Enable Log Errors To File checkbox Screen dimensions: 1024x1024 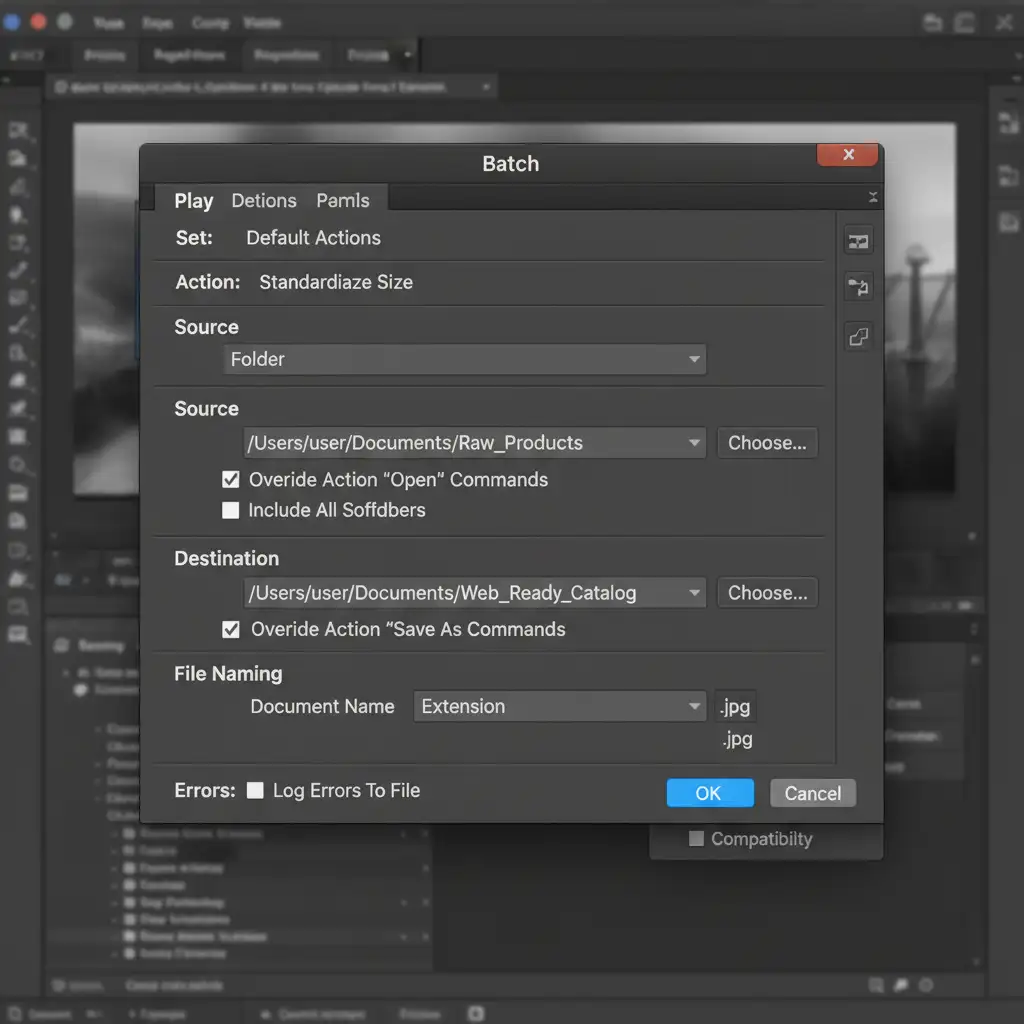[x=256, y=790]
